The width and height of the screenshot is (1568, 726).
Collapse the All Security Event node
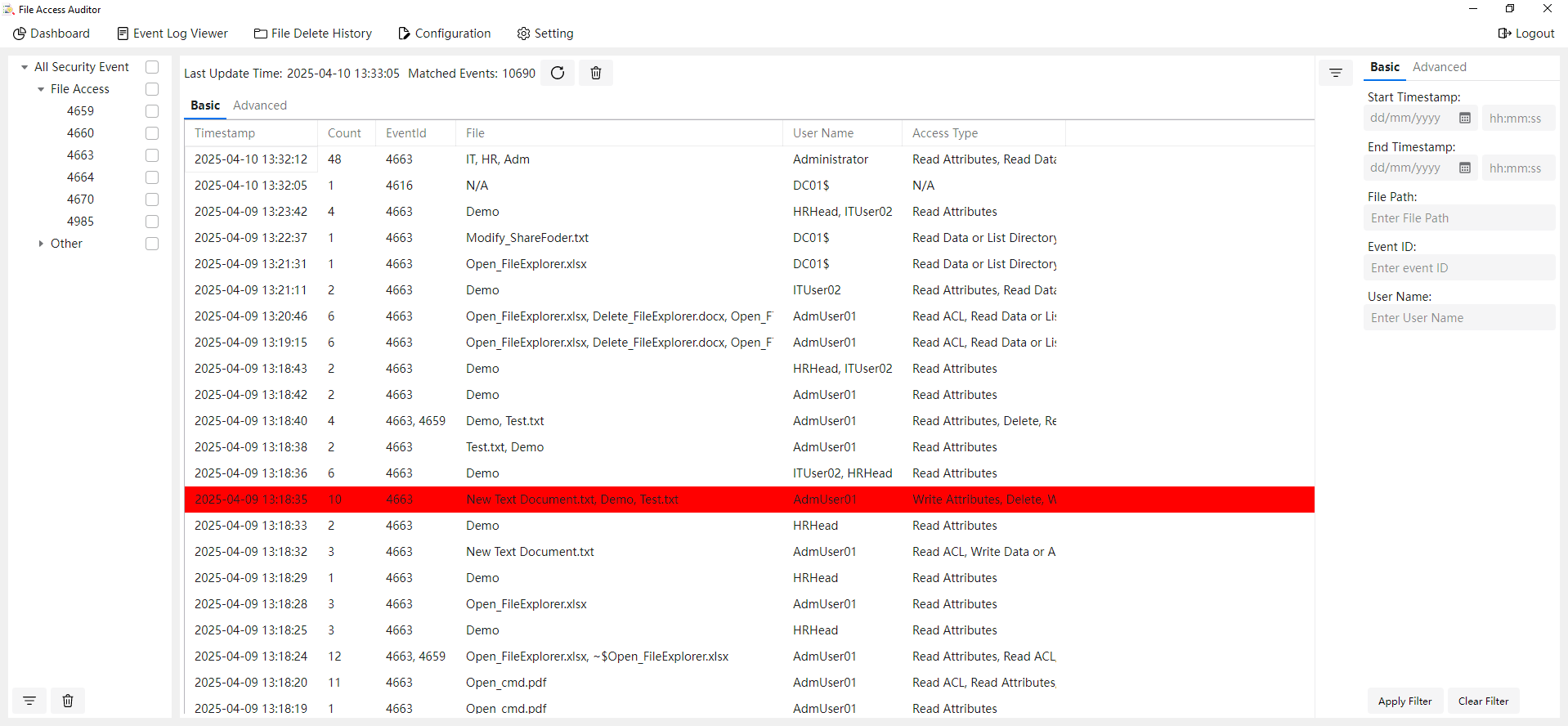(x=25, y=67)
